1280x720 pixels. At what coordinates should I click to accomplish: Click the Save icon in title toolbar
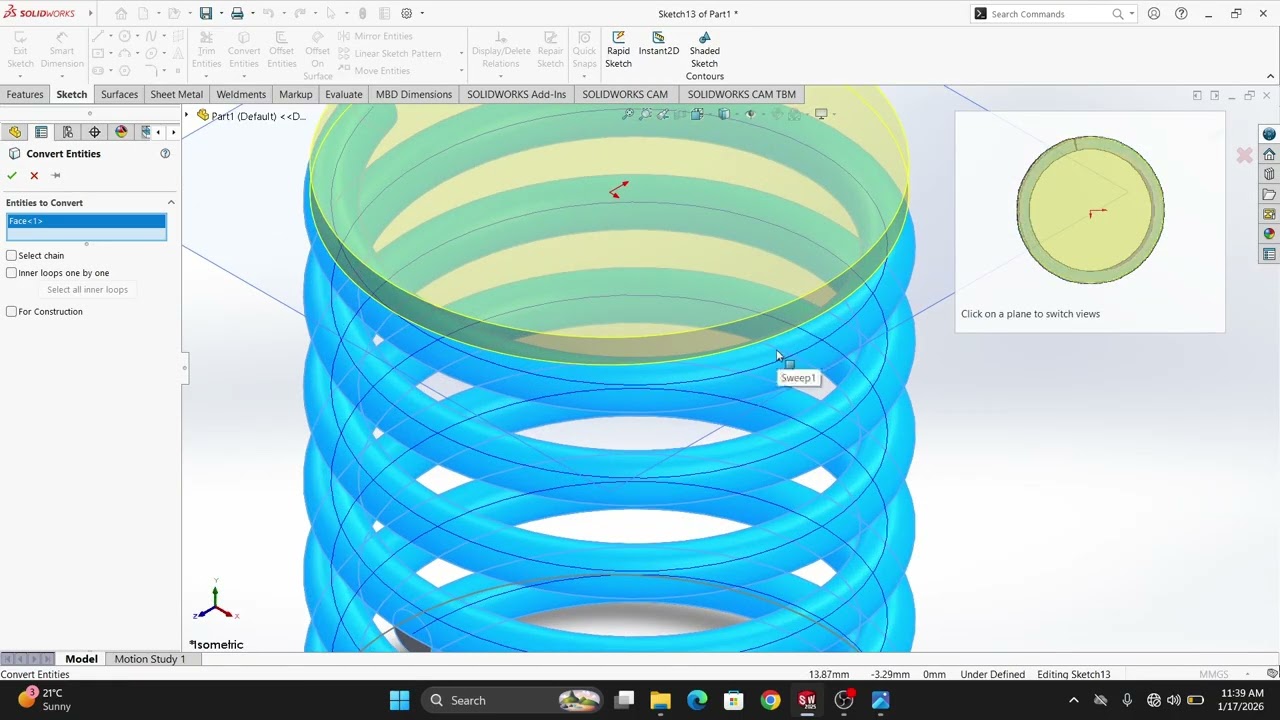point(206,13)
